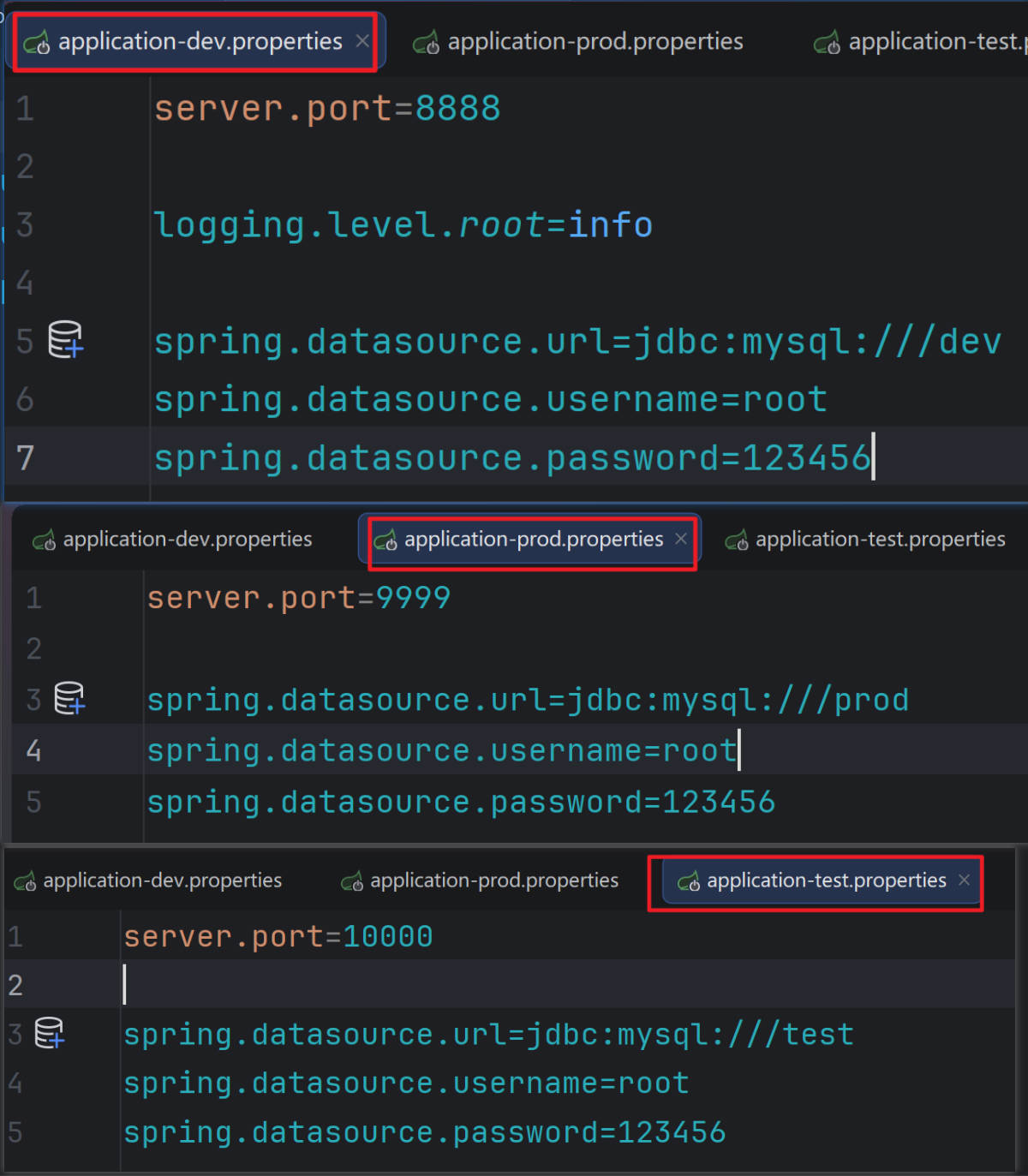The width and height of the screenshot is (1028, 1176).
Task: Click Spring leaf icon on active application-dev.properties tab
Action: (x=37, y=42)
